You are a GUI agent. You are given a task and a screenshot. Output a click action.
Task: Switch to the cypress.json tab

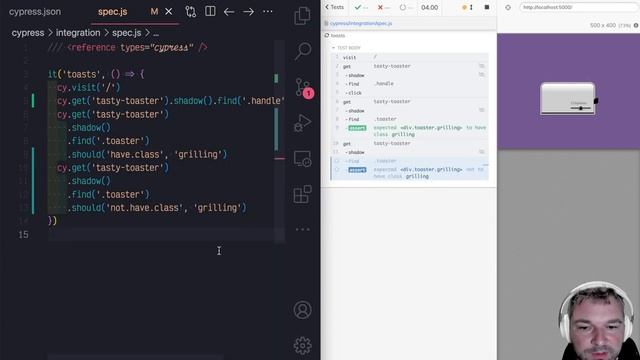35,12
